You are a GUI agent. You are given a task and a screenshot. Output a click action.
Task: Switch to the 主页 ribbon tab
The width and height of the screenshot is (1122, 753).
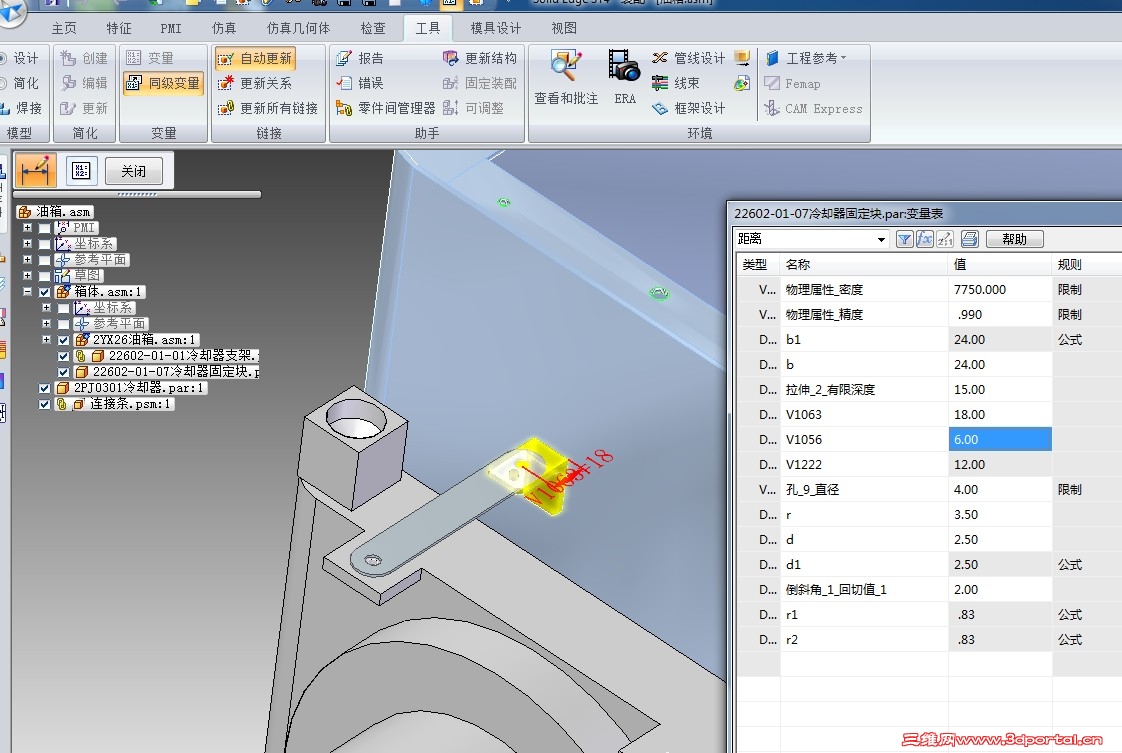click(64, 28)
